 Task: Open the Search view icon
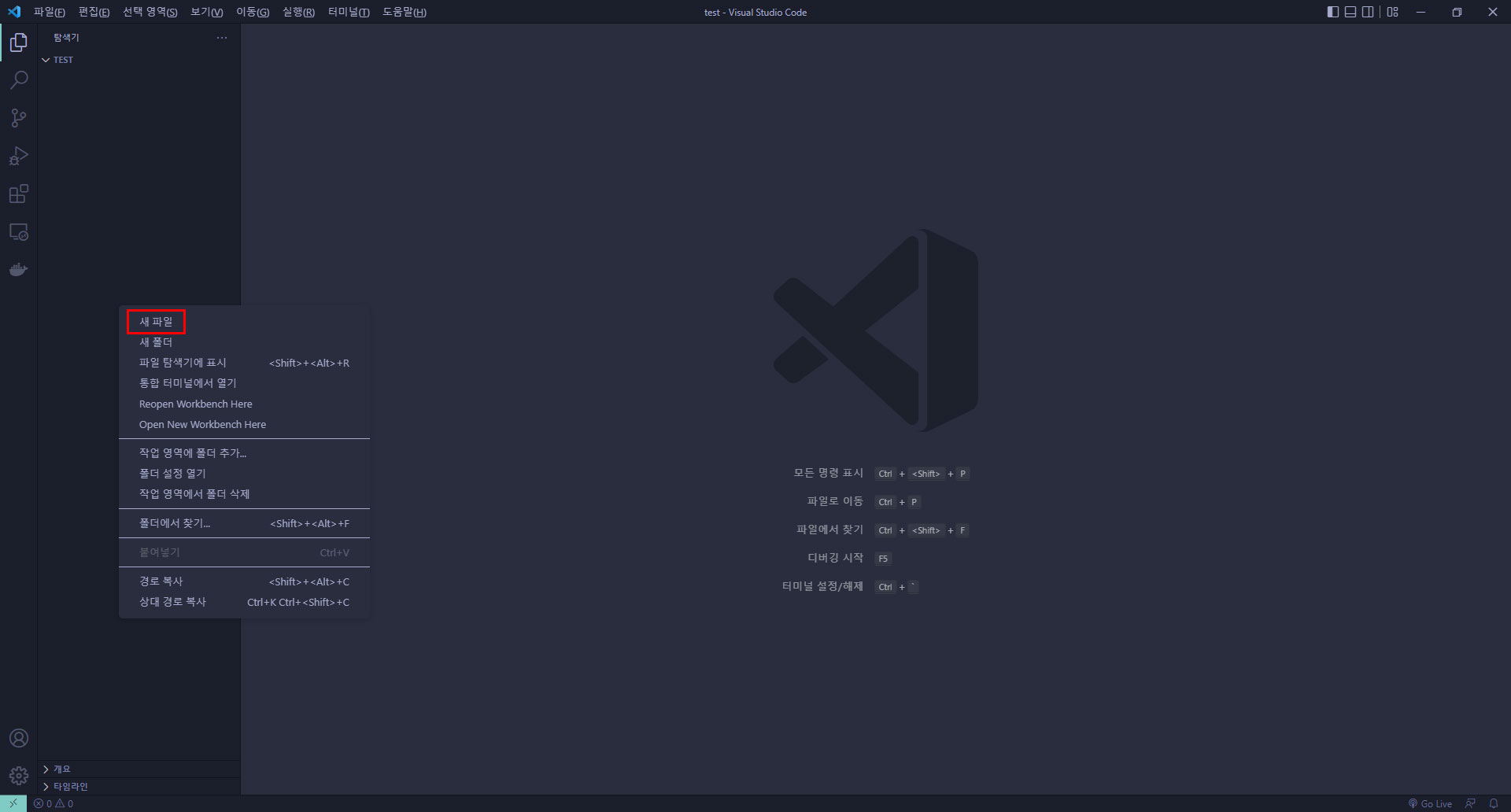point(19,80)
